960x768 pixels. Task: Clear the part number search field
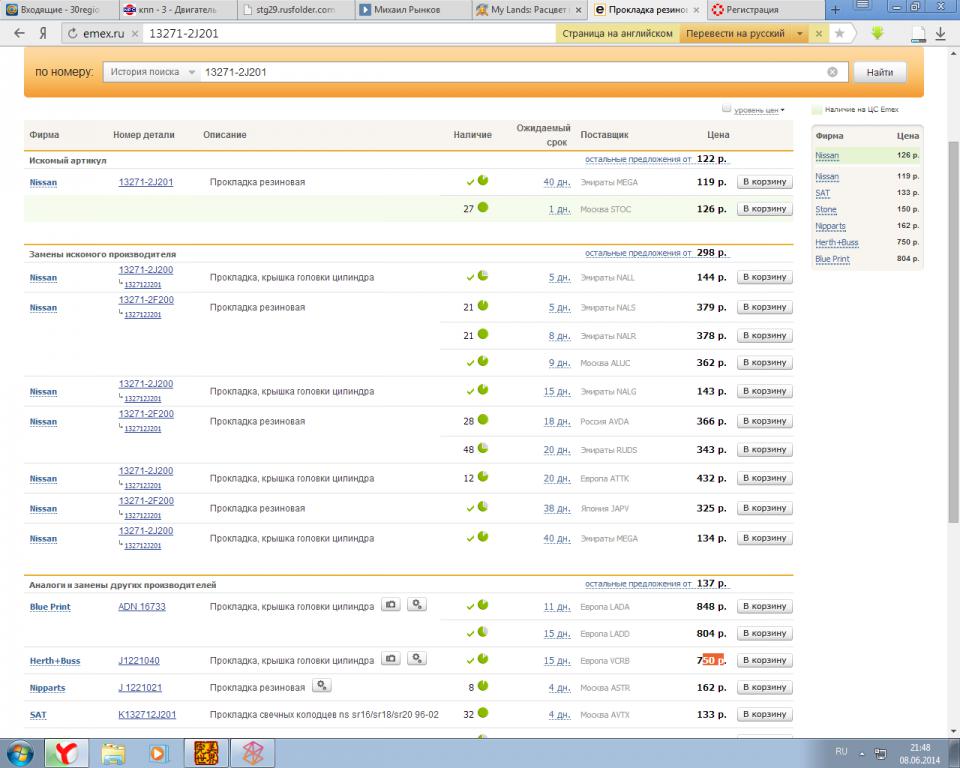[x=833, y=72]
